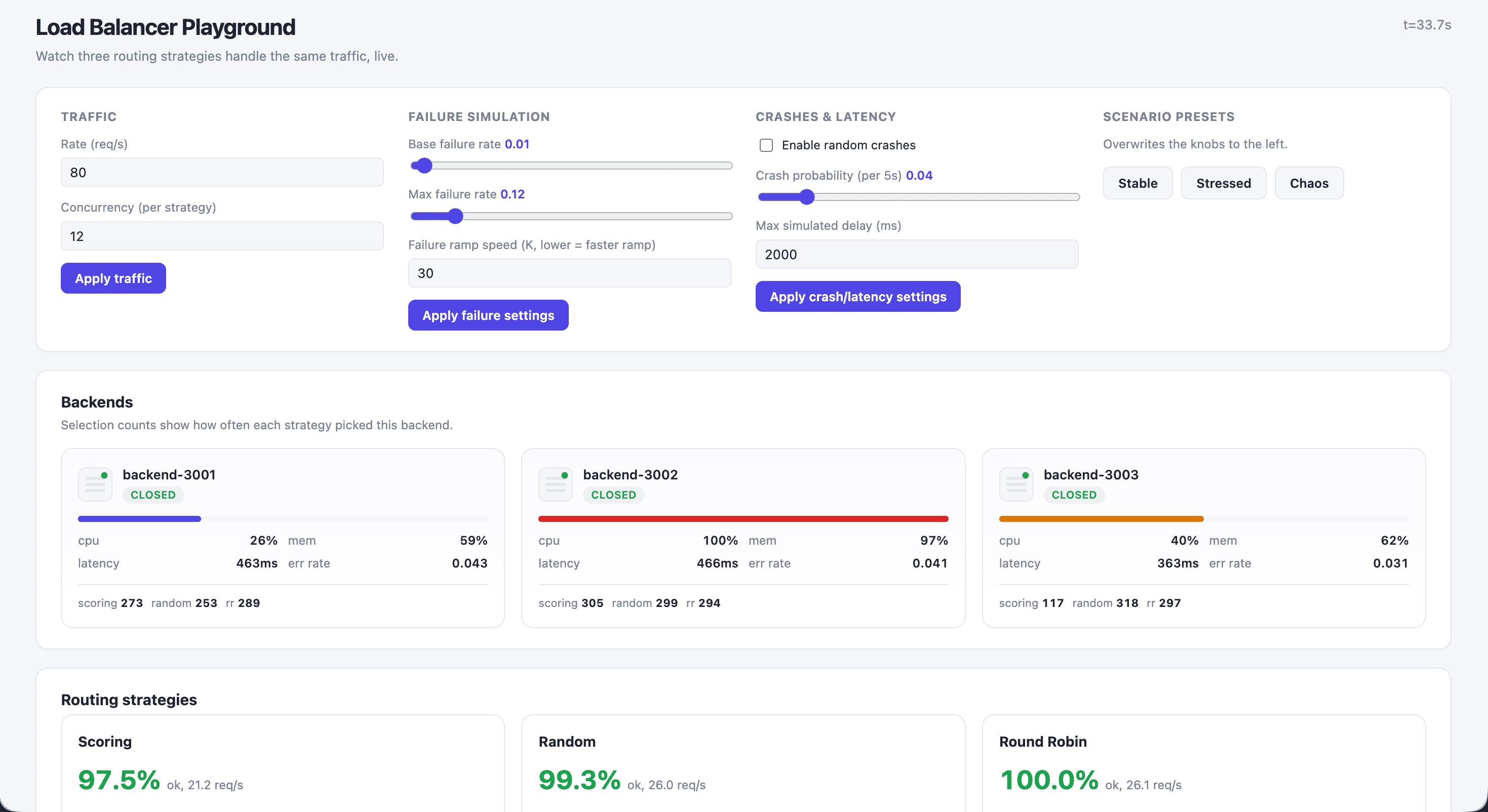Click the backend-3002 server icon
The height and width of the screenshot is (812, 1488).
coord(555,484)
